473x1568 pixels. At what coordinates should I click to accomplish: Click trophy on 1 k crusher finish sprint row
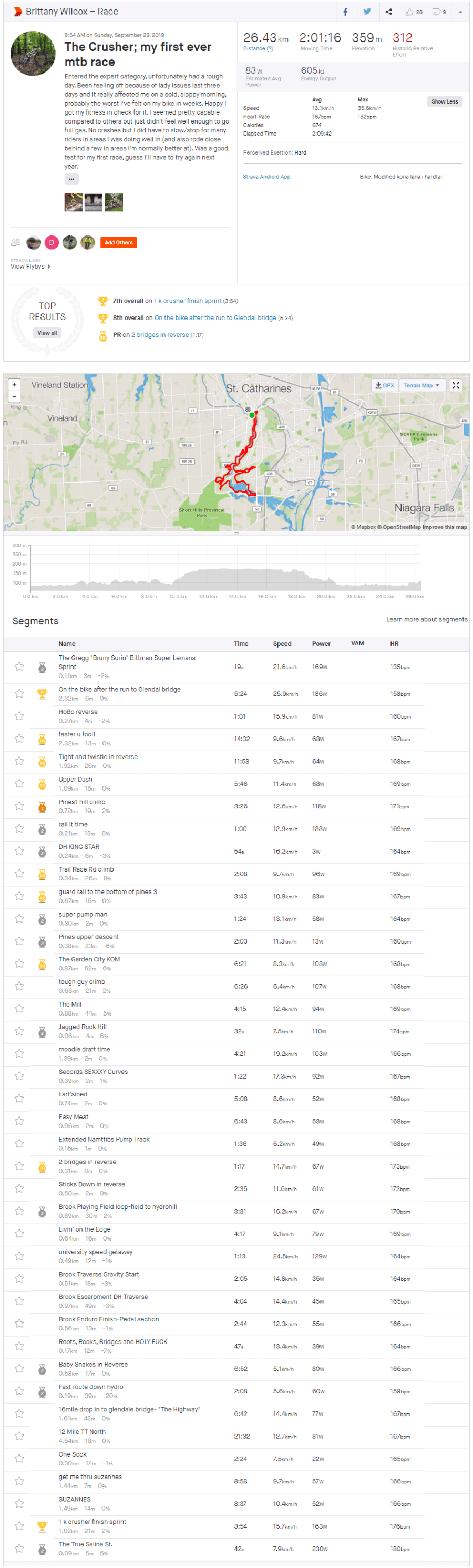42,1526
